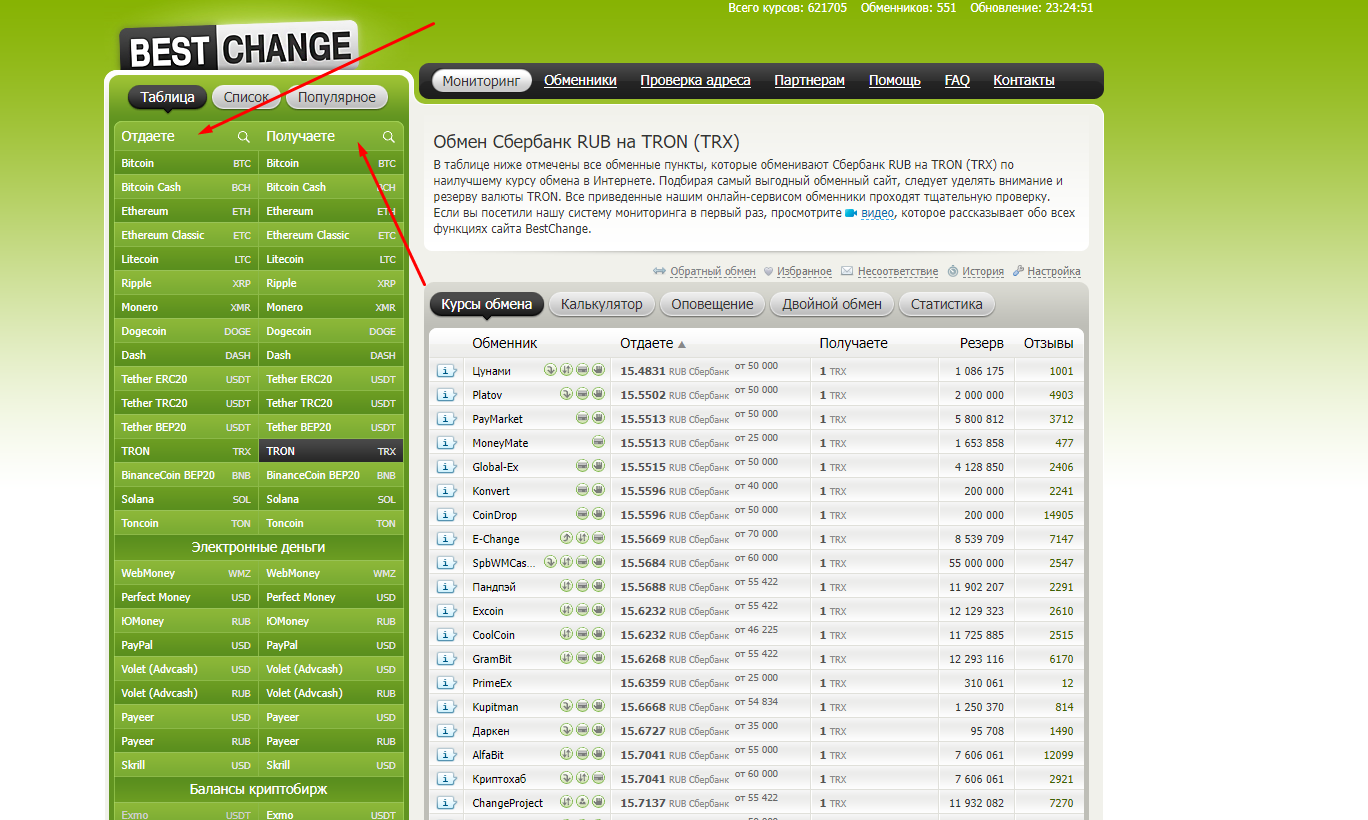The image size is (1368, 820).
Task: Open the info icon for SpbWMCas
Action: [446, 563]
